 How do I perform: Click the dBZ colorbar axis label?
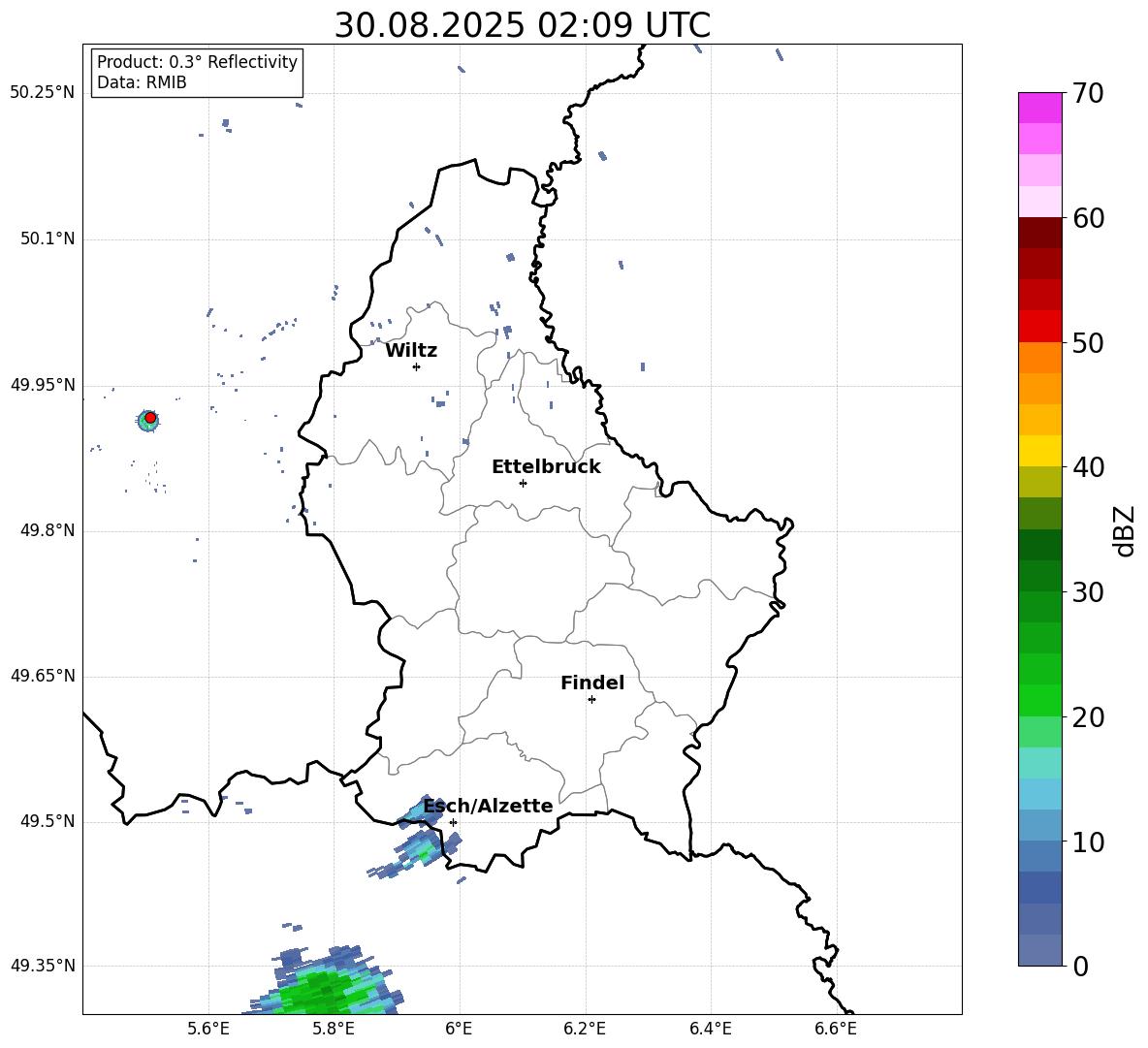1124,530
